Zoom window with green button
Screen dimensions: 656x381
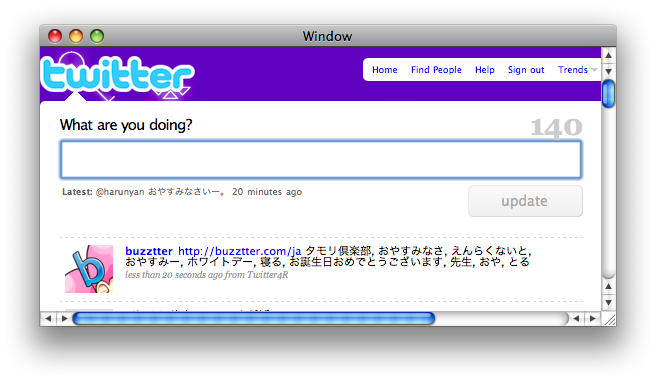pyautogui.click(x=97, y=36)
